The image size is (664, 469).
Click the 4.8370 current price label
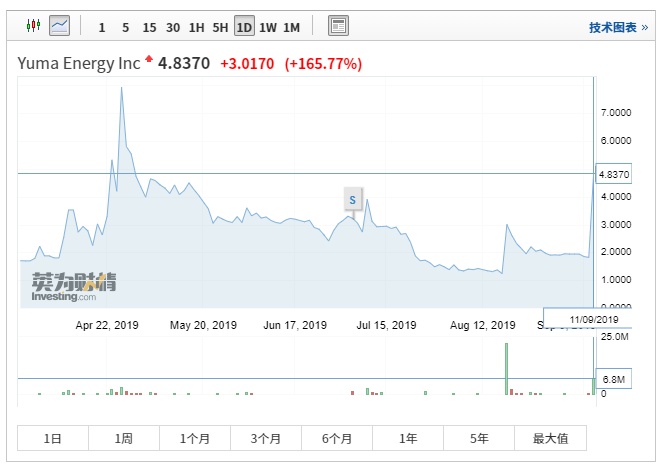pos(612,174)
